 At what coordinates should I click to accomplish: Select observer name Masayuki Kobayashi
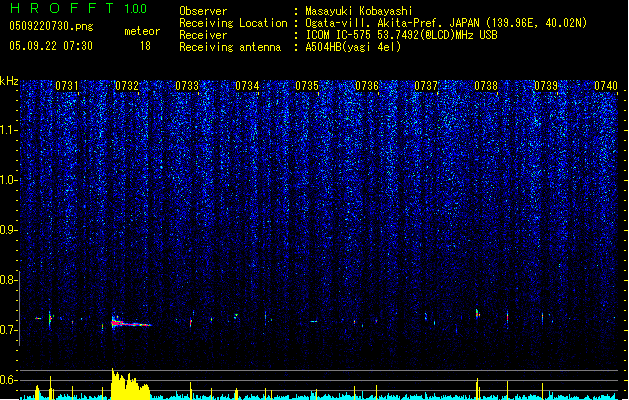(x=359, y=11)
